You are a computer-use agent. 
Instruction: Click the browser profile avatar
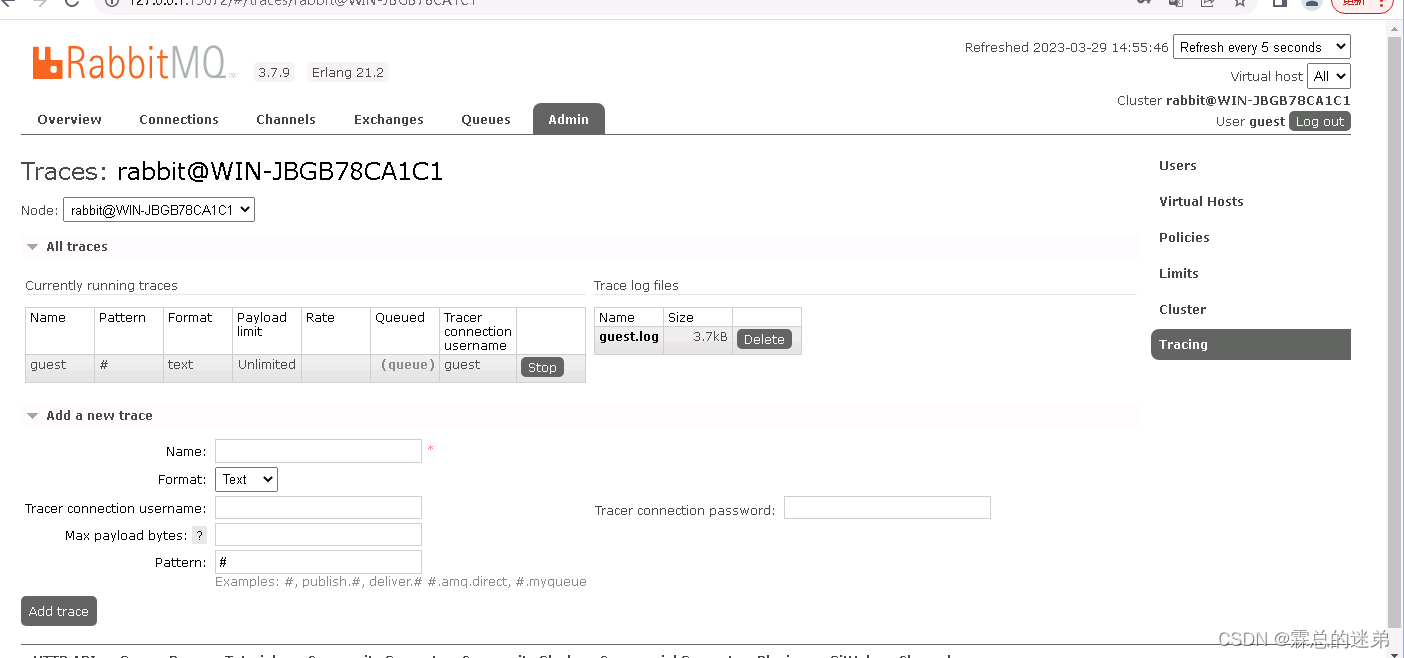1311,4
